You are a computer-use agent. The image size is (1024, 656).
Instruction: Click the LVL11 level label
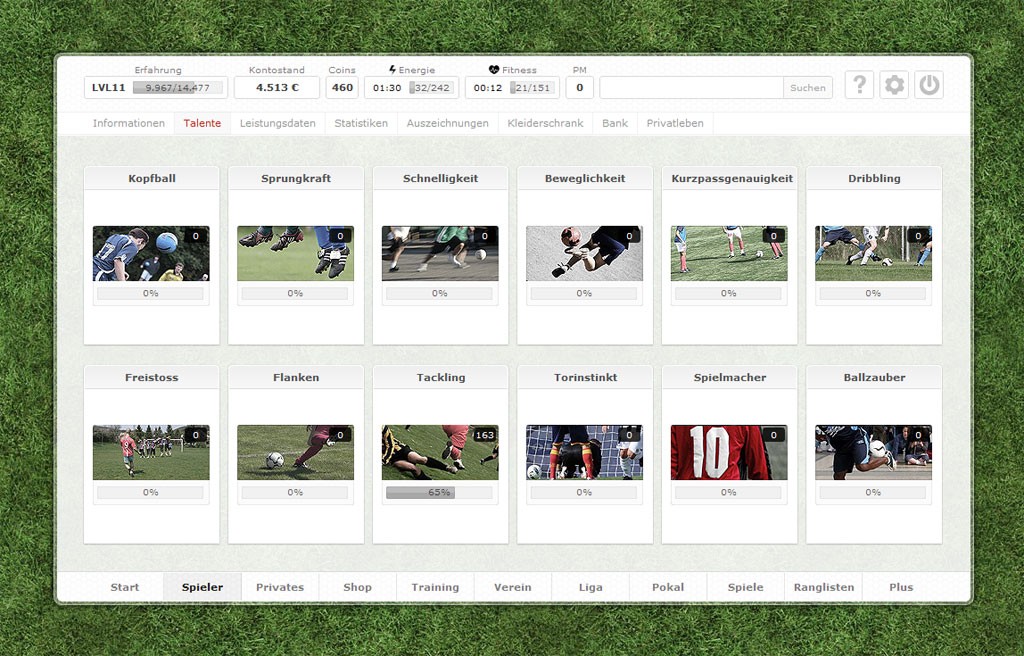tap(108, 88)
